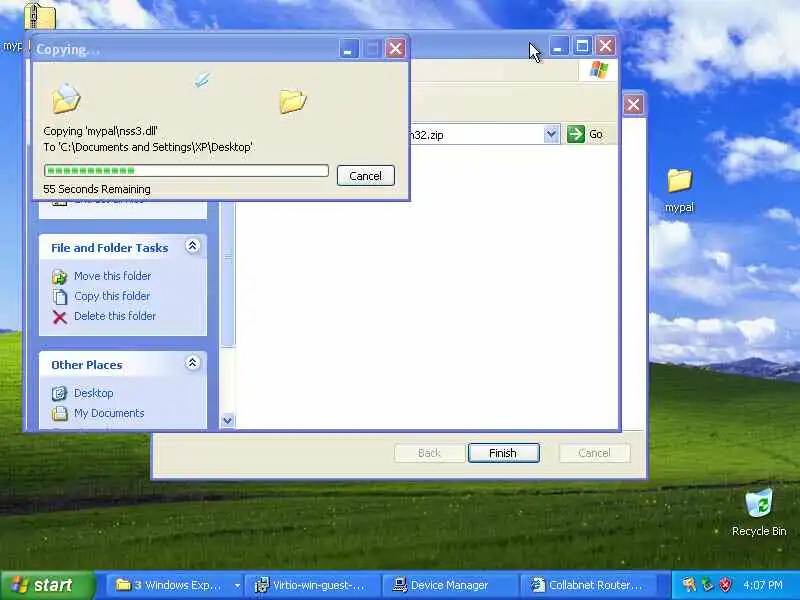Click the destination folder icon in Copying dialog
Viewport: 800px width, 600px height.
click(293, 101)
